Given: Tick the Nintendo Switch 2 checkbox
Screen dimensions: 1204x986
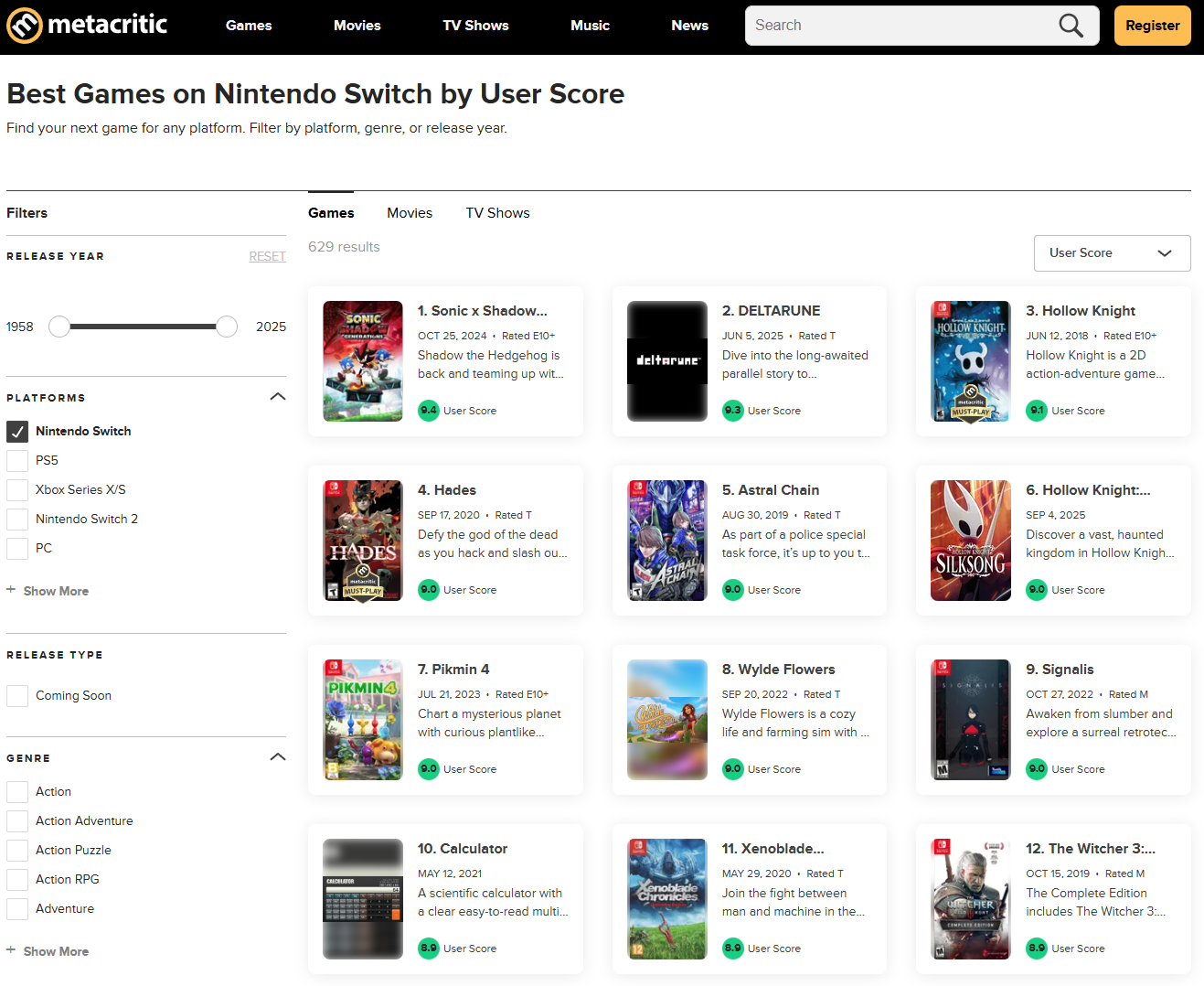Looking at the screenshot, I should (x=17, y=520).
